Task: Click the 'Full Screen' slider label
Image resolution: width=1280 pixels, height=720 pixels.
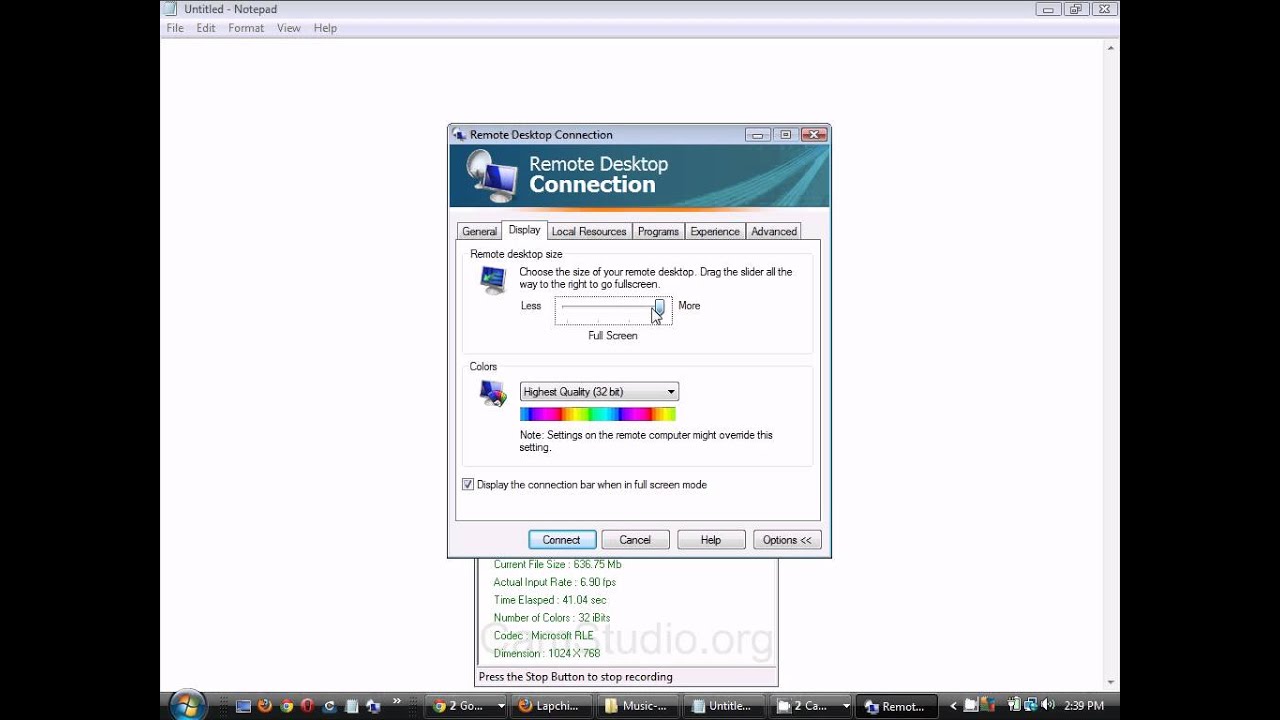Action: (x=613, y=336)
